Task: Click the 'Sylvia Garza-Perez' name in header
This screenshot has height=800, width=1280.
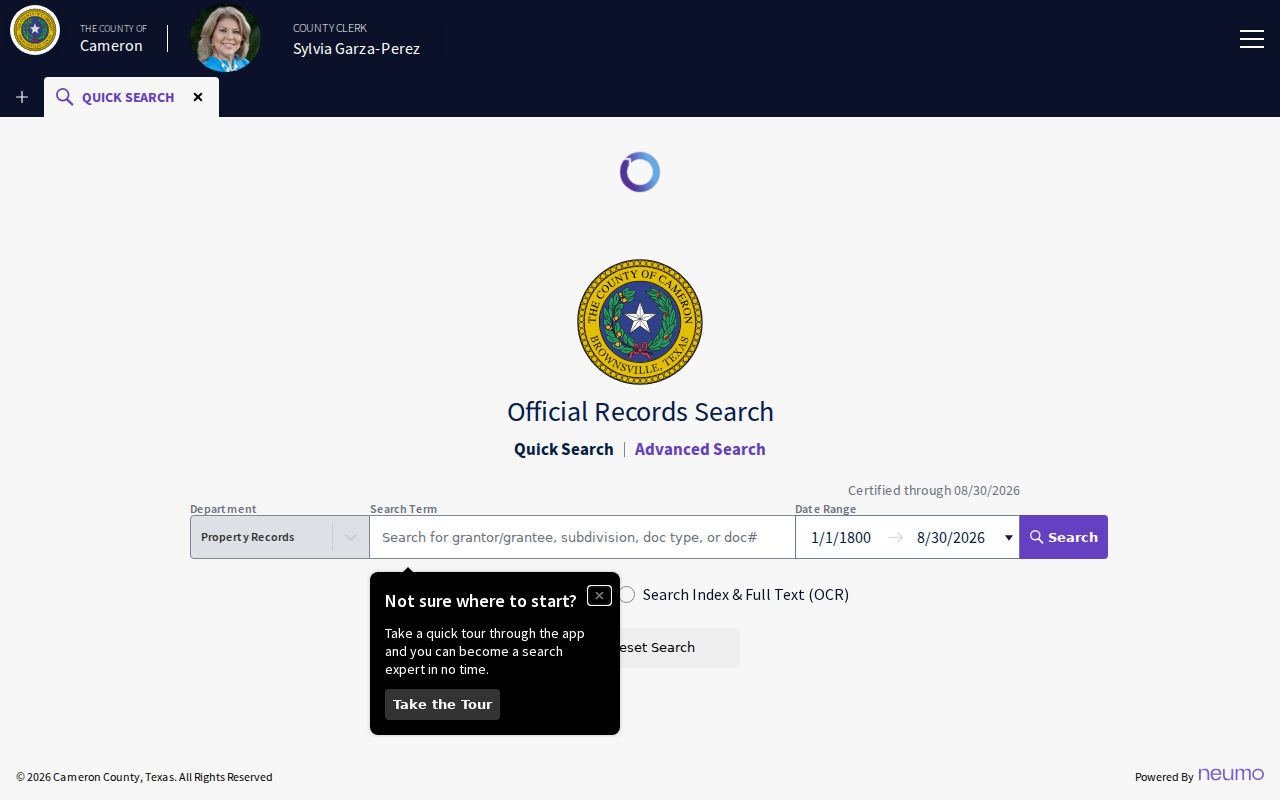Action: [356, 48]
